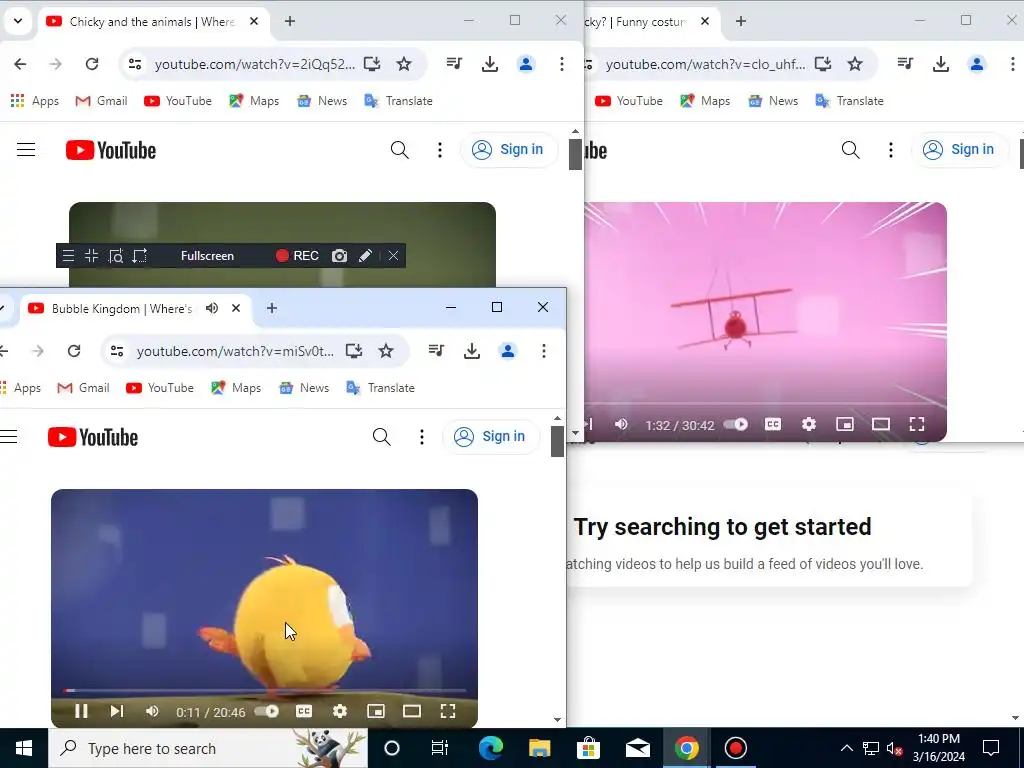
Task: Open new tab in Chicky and the animals window
Action: pyautogui.click(x=290, y=22)
